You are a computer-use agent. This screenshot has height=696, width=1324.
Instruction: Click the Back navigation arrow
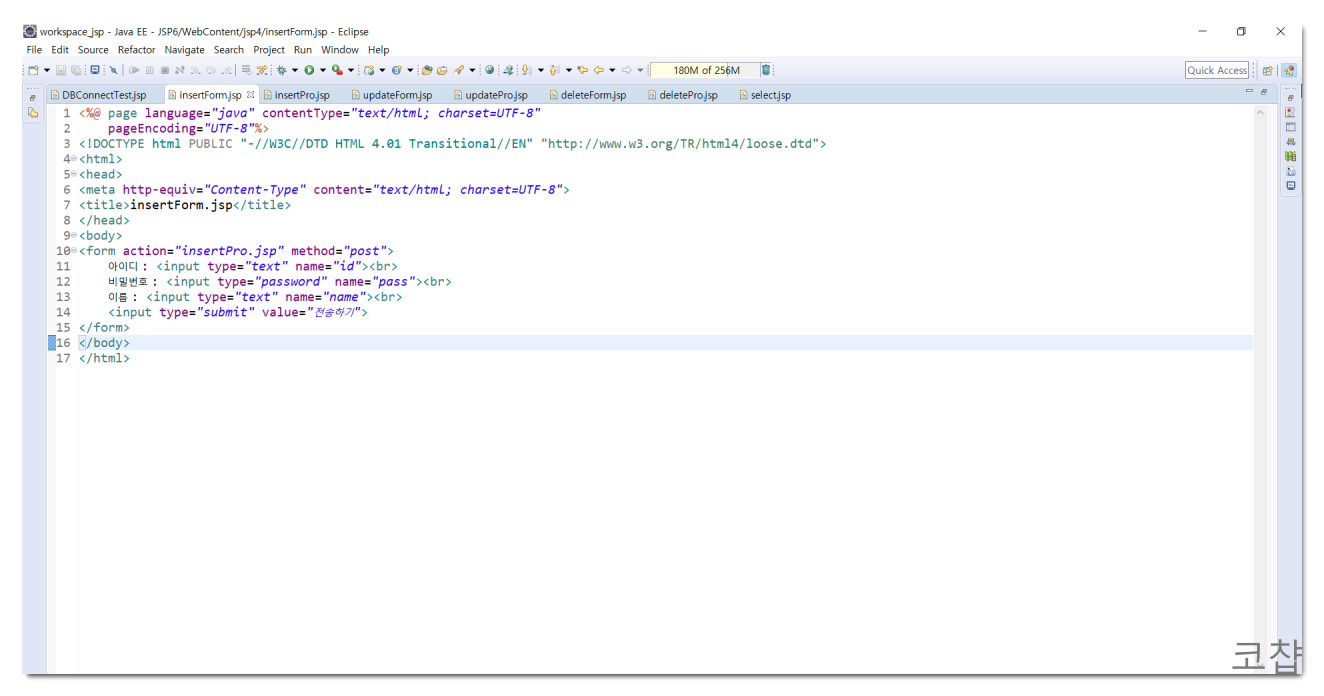(x=598, y=70)
